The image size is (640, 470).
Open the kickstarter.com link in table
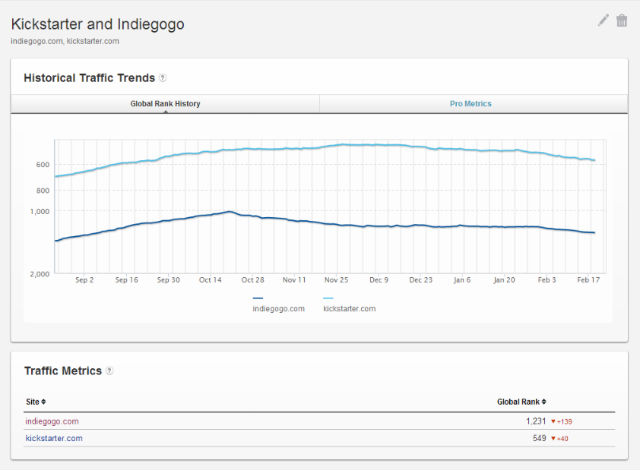54,438
